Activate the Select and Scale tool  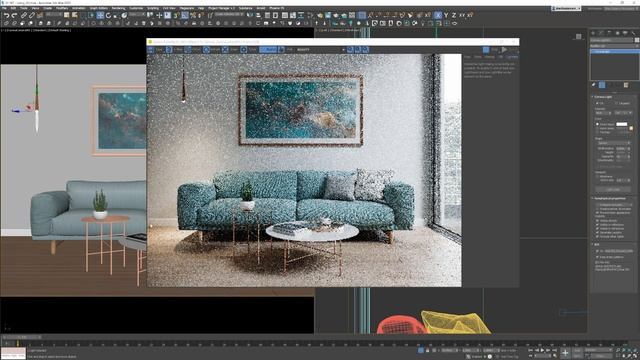pyautogui.click(x=116, y=15)
